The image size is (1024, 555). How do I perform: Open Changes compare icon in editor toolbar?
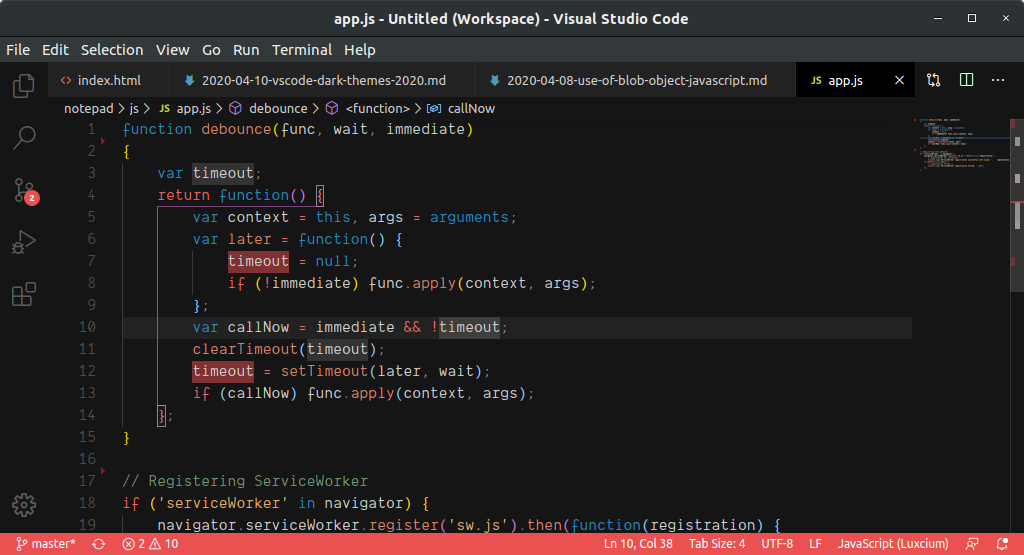coord(934,80)
